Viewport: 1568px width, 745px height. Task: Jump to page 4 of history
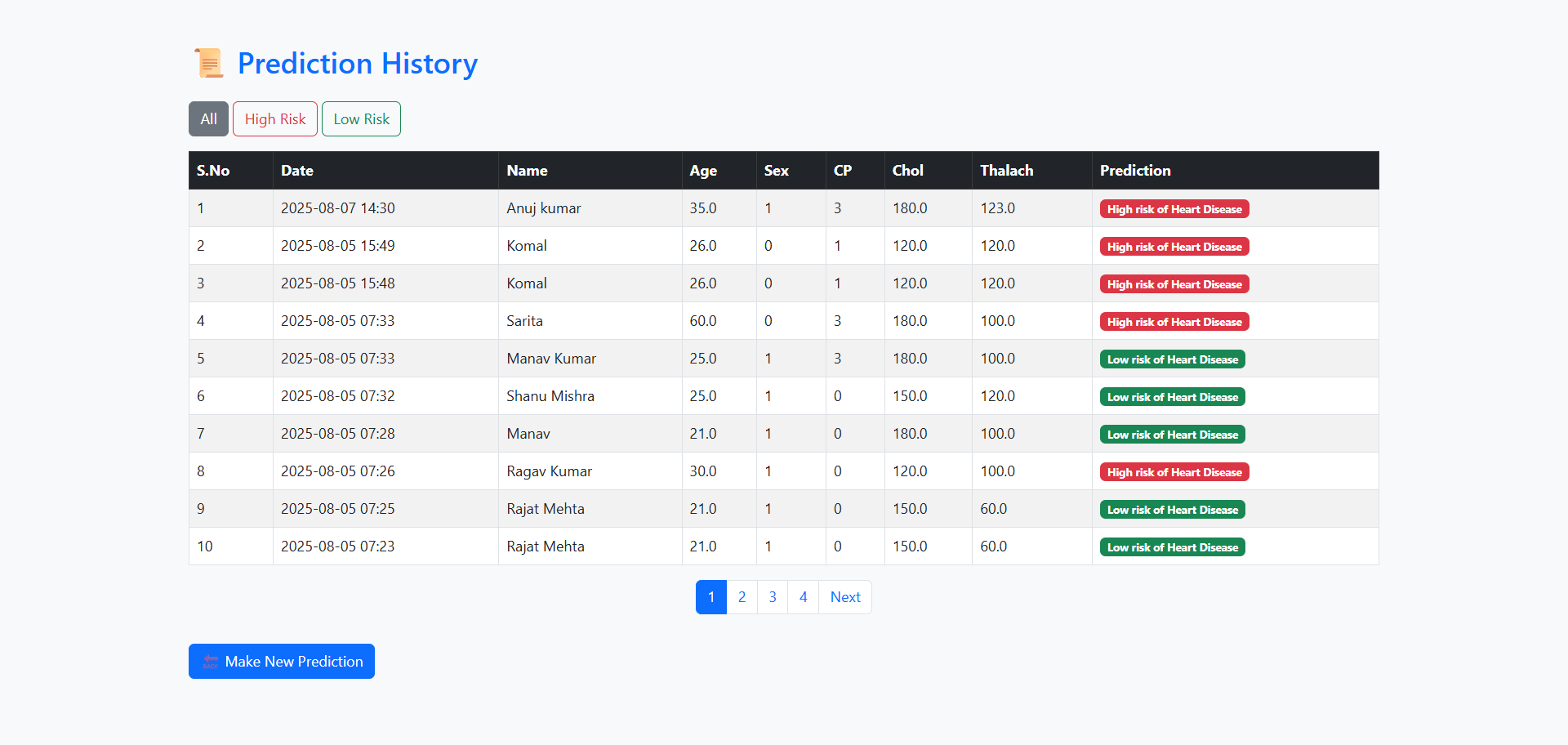pyautogui.click(x=804, y=597)
